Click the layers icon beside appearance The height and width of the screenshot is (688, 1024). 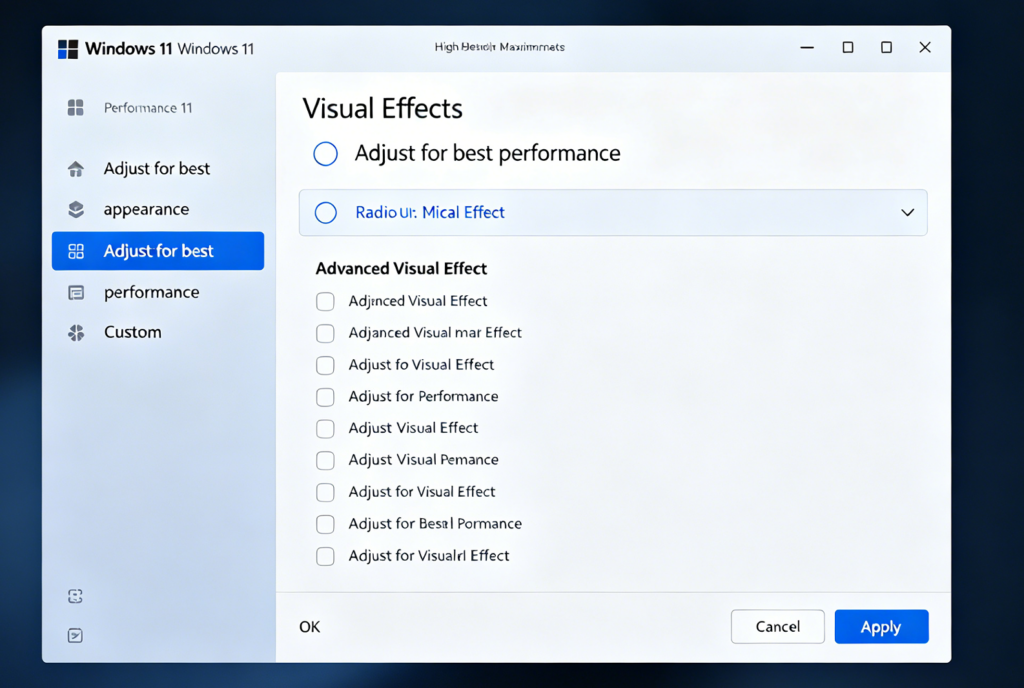tap(76, 210)
